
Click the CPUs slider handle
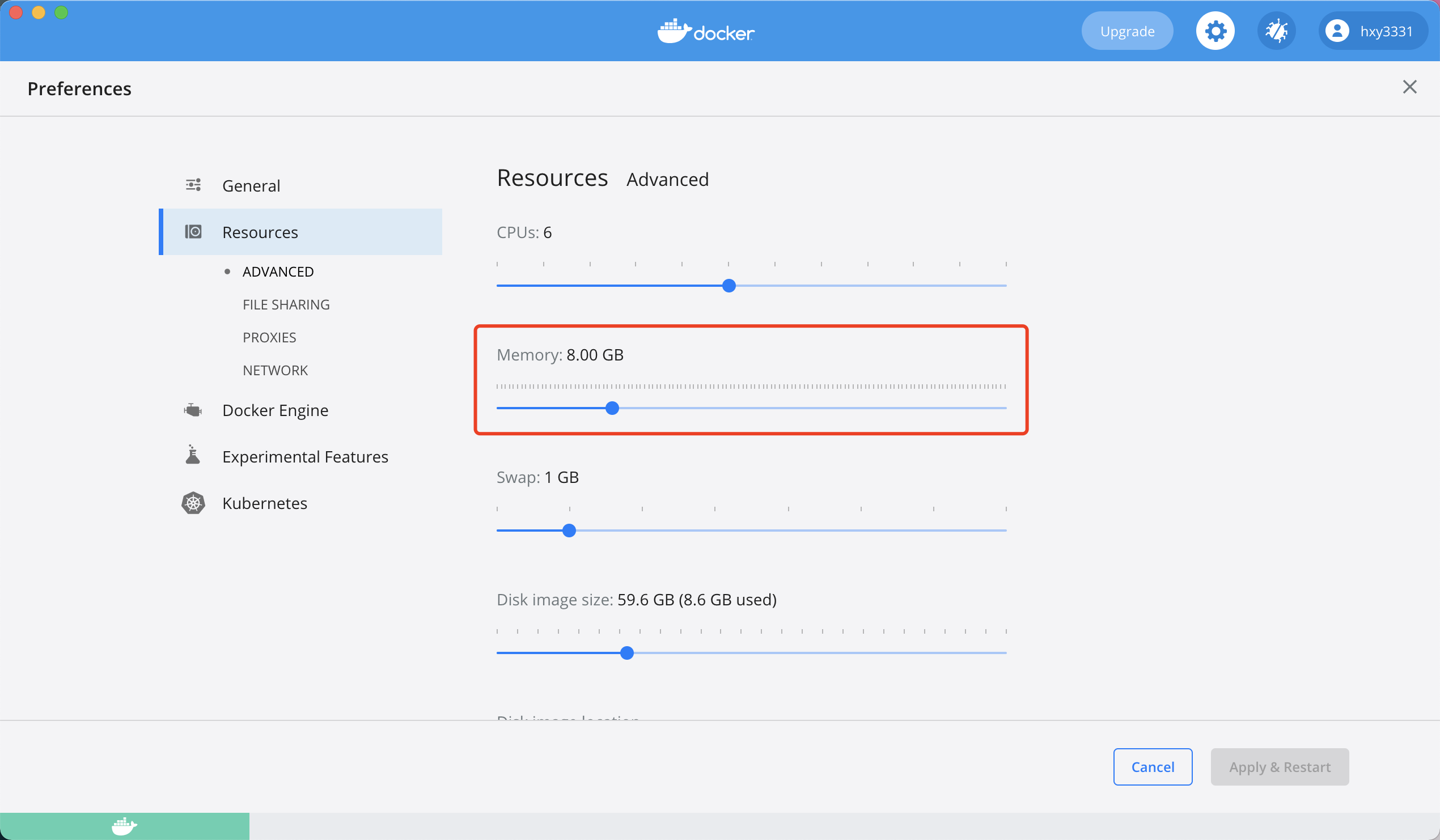(x=729, y=286)
